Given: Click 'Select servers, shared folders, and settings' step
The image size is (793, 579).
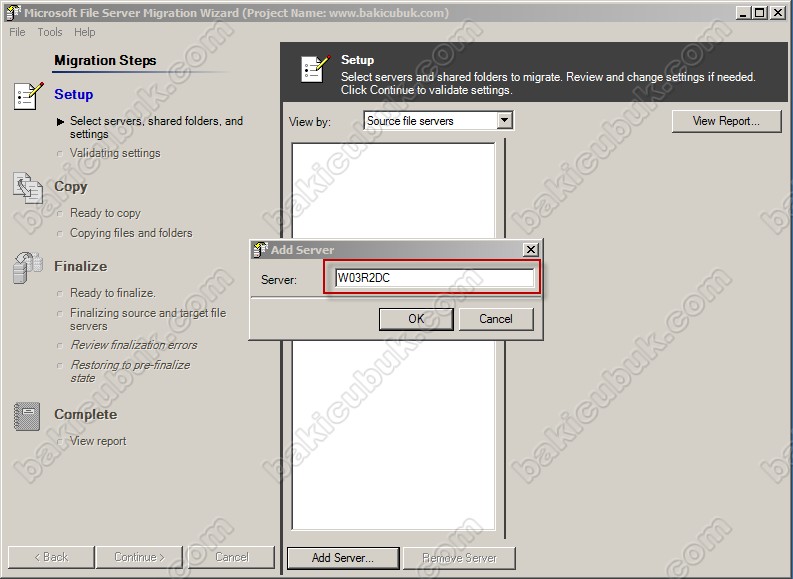Looking at the screenshot, I should (x=156, y=127).
